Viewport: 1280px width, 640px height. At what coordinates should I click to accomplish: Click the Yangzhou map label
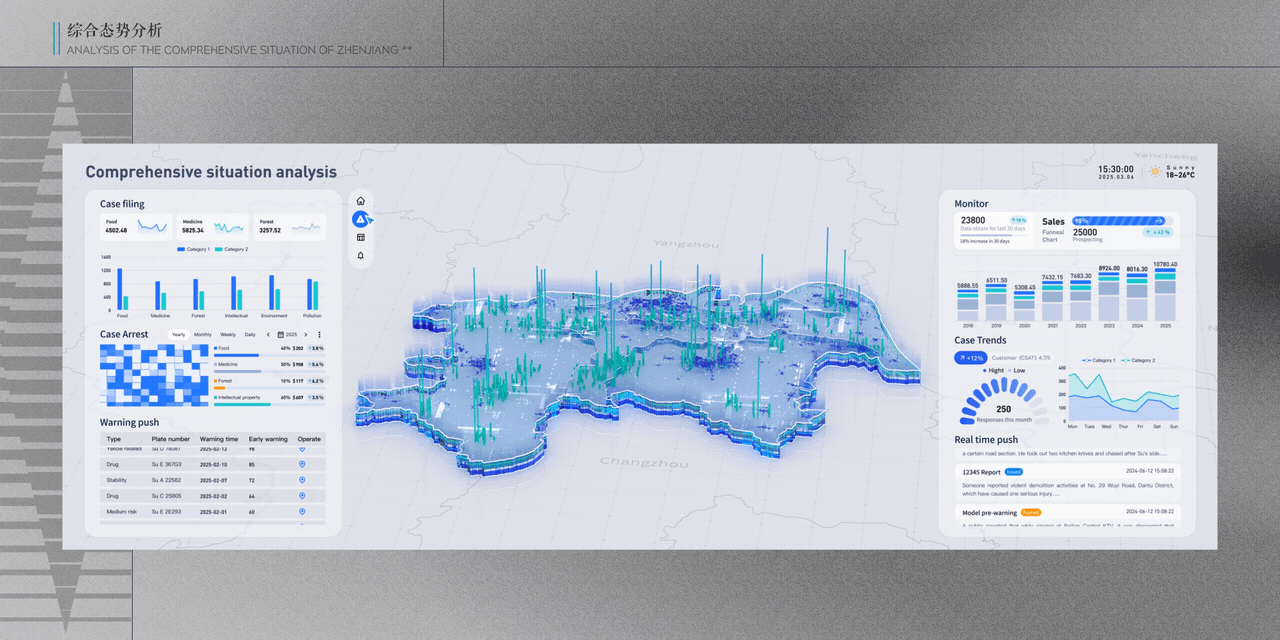click(x=686, y=243)
